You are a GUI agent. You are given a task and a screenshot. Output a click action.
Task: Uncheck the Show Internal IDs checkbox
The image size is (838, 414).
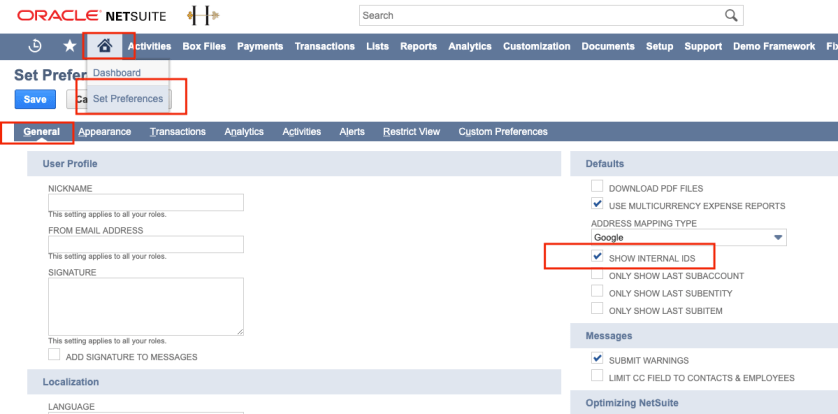tap(597, 257)
